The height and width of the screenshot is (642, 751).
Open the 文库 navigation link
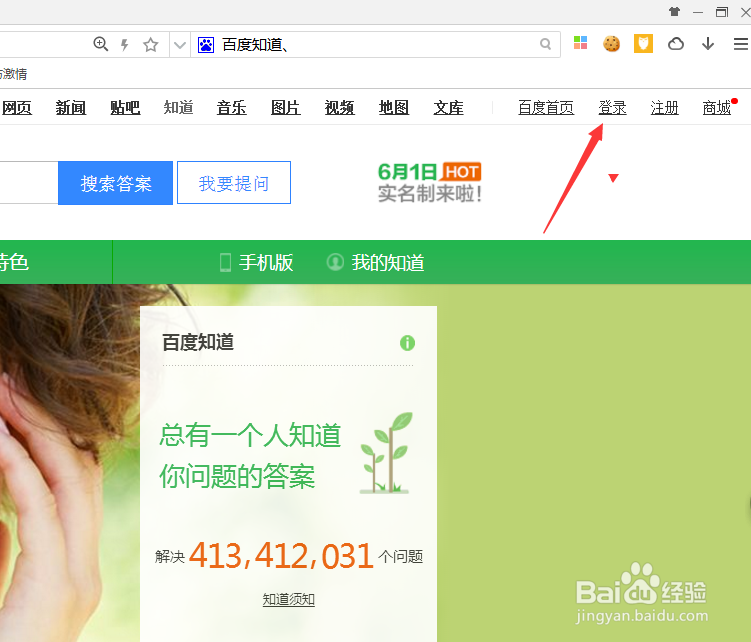coord(448,107)
